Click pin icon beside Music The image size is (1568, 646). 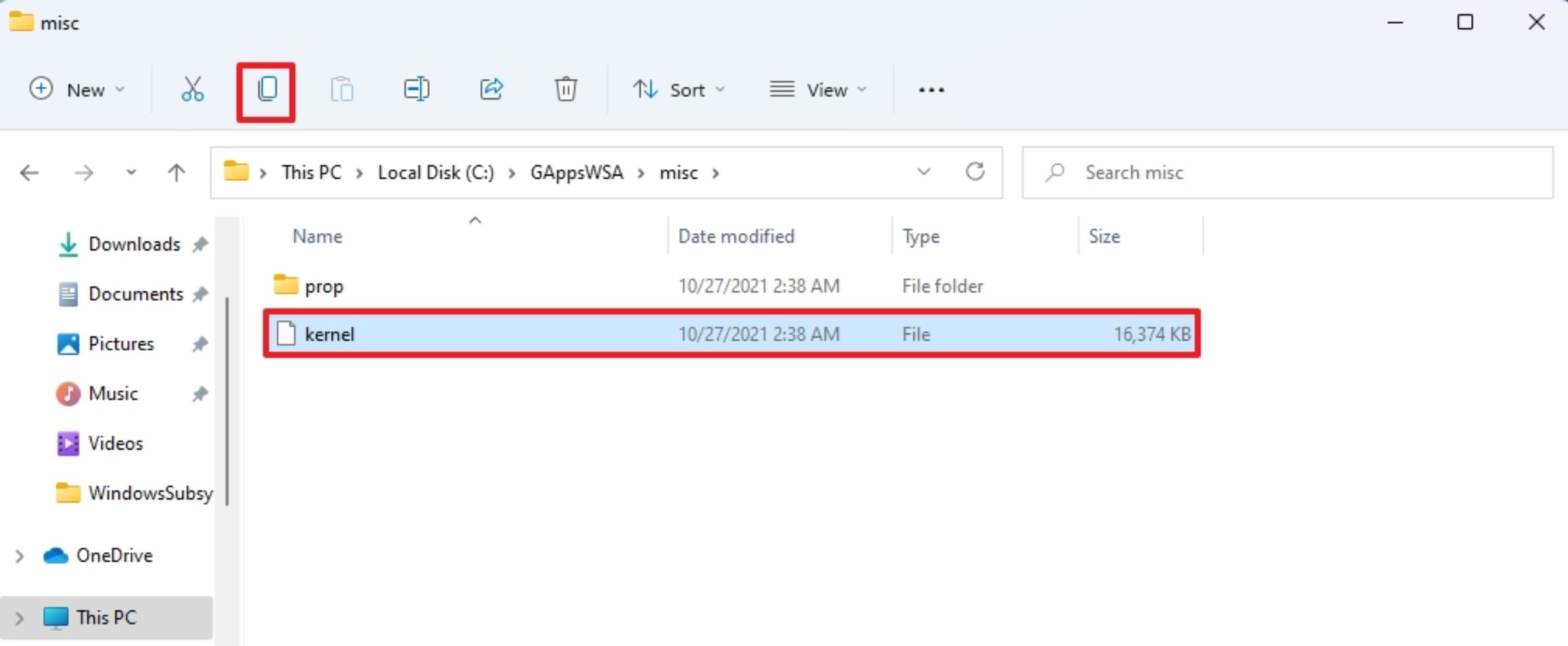(x=200, y=394)
